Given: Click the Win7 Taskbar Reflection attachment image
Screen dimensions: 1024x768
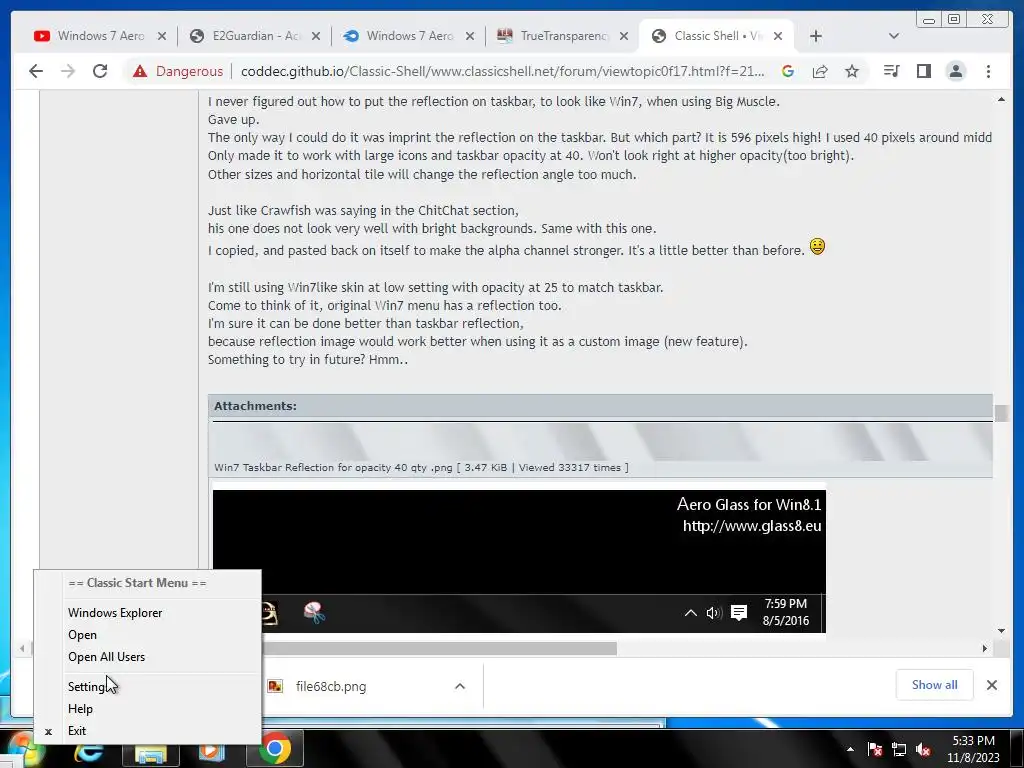Looking at the screenshot, I should pyautogui.click(x=602, y=441).
